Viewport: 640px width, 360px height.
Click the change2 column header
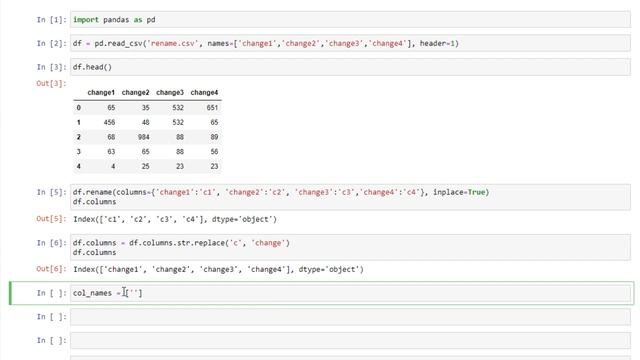(x=136, y=93)
